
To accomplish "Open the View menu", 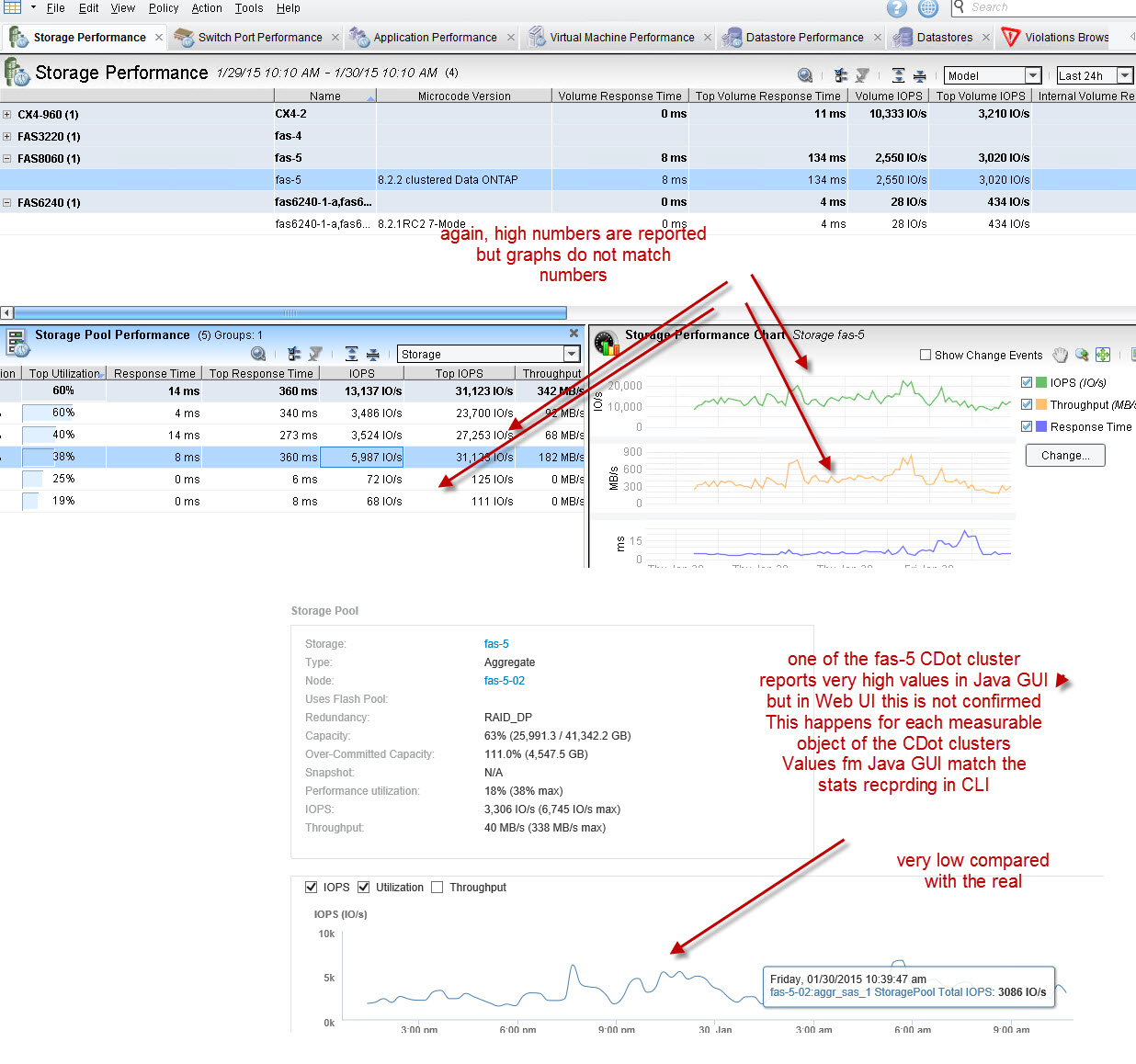I will (123, 8).
